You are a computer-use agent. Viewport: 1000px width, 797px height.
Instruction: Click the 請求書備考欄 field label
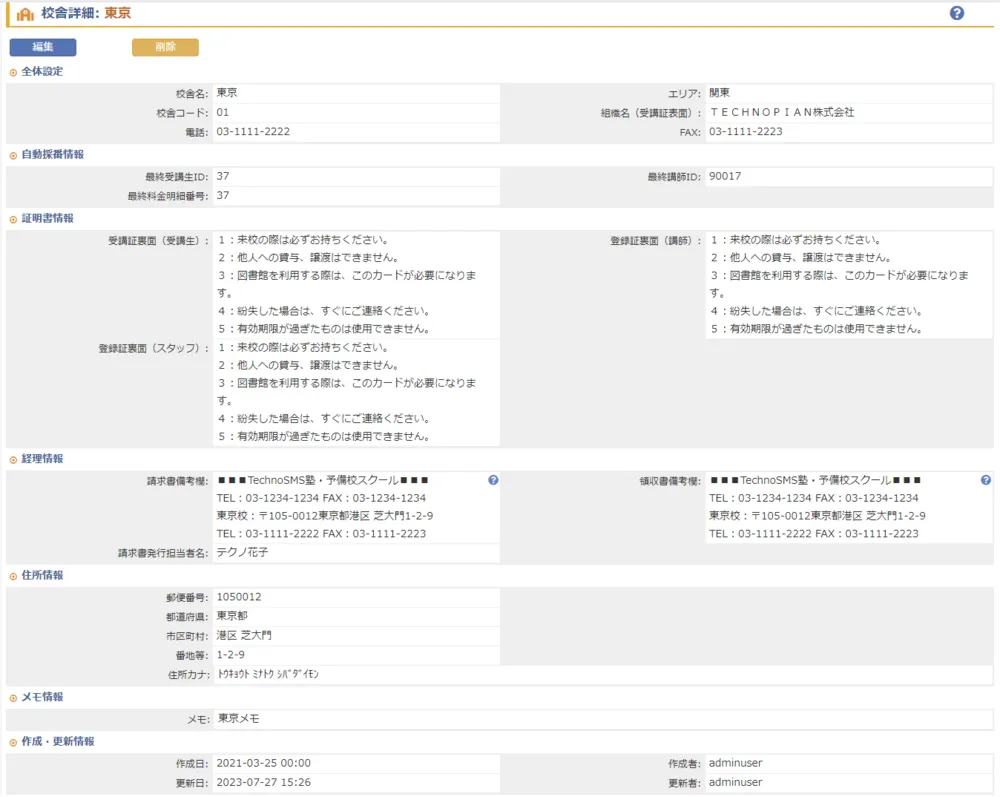178,481
